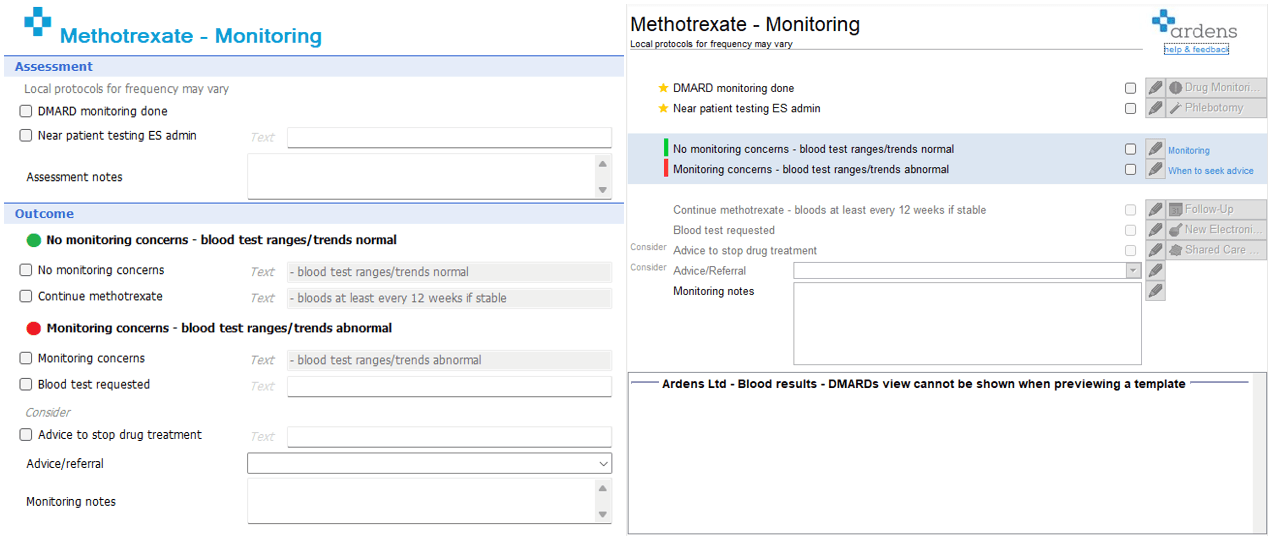Click yellow star beside DMARD monitoring done
This screenshot has width=1271, height=539.
(663, 88)
